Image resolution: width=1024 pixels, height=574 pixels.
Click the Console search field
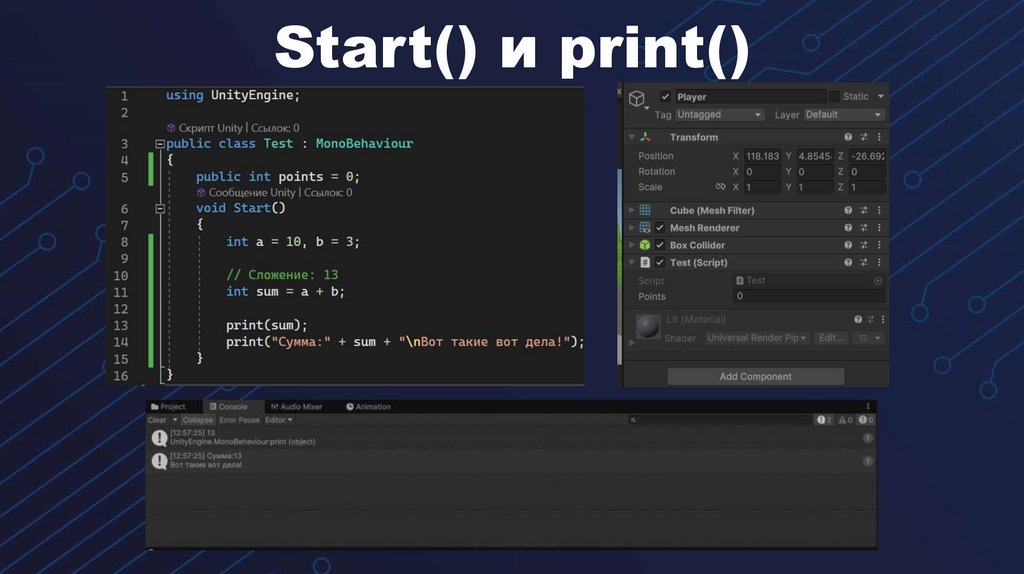[x=720, y=420]
